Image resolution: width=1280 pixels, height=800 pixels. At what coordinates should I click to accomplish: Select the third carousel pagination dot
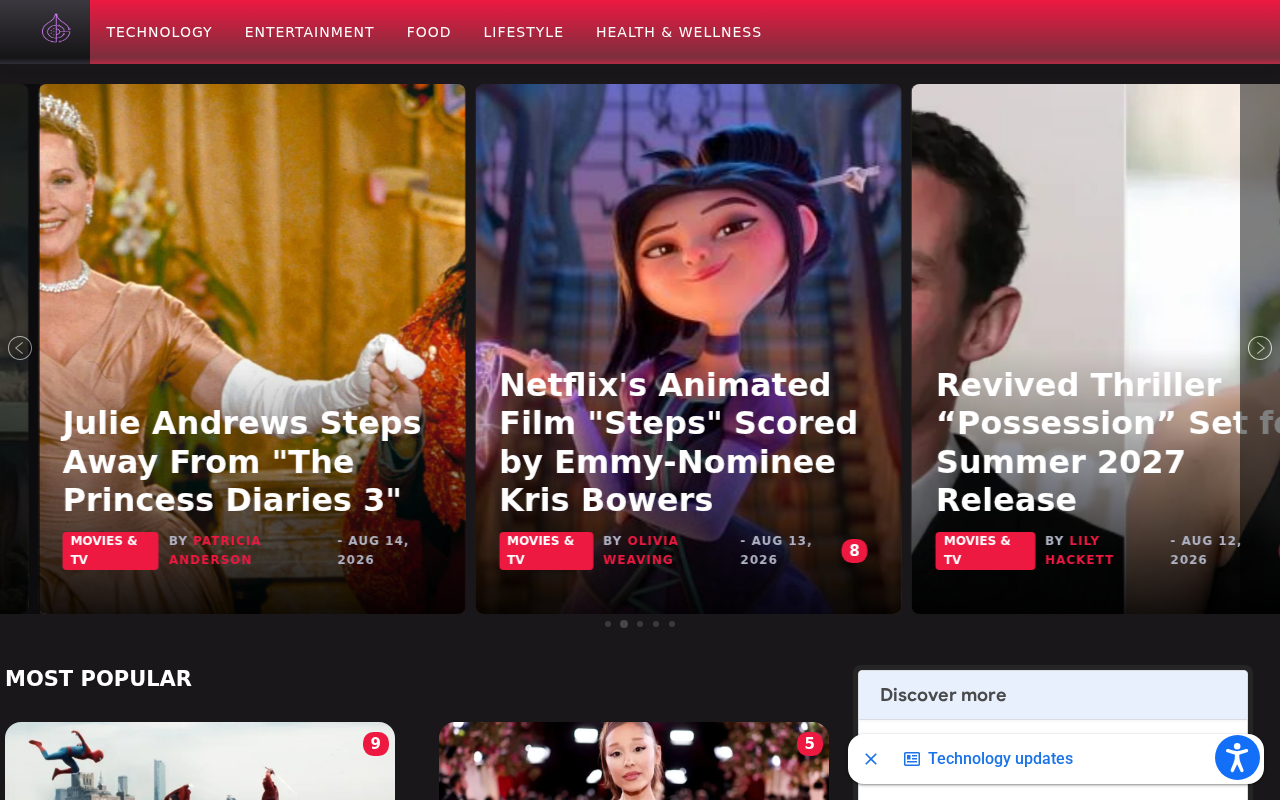(640, 624)
